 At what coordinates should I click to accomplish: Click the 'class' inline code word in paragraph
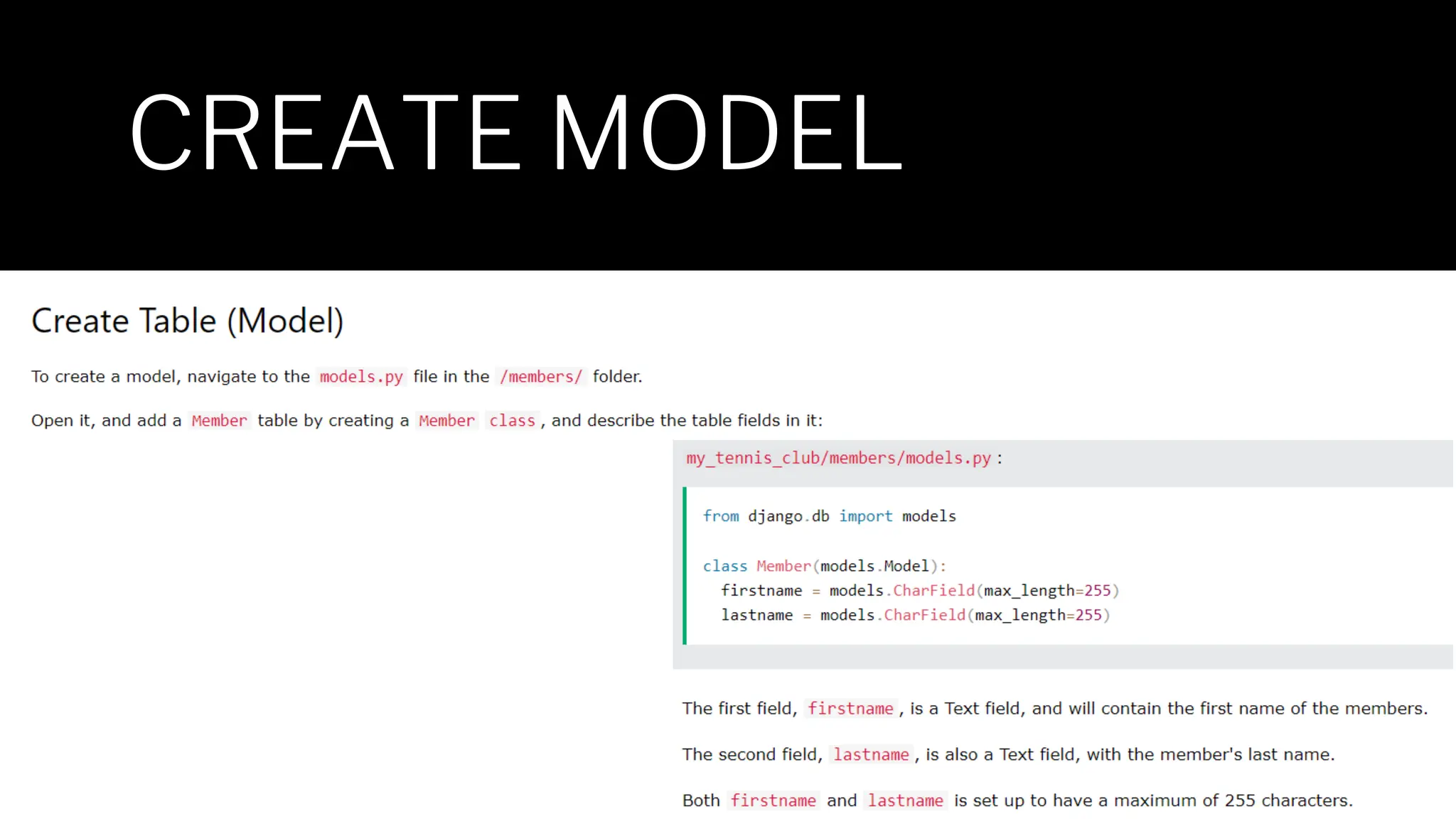512,421
